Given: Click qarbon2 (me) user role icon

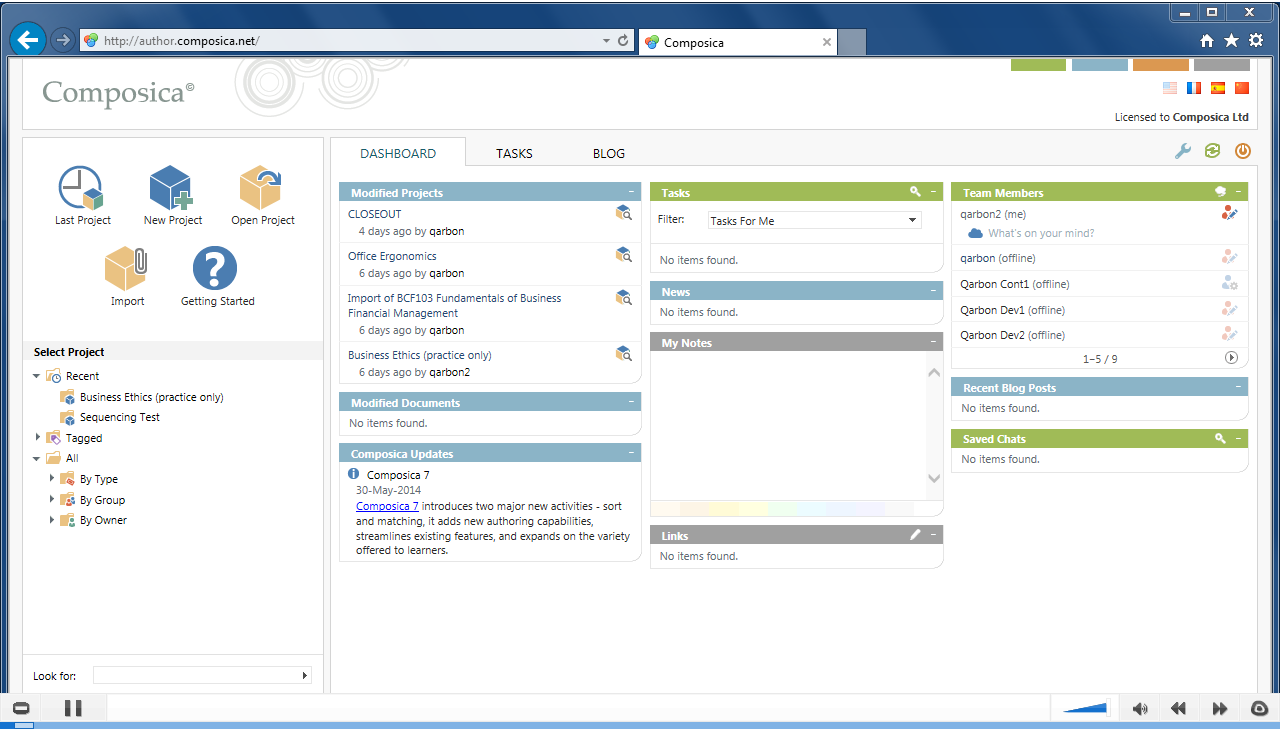Looking at the screenshot, I should coord(1230,213).
